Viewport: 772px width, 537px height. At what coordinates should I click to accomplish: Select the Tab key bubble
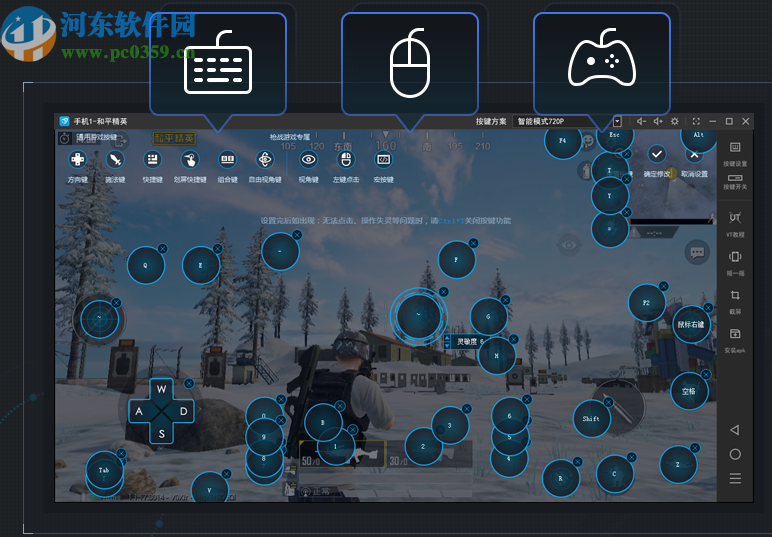tap(104, 470)
